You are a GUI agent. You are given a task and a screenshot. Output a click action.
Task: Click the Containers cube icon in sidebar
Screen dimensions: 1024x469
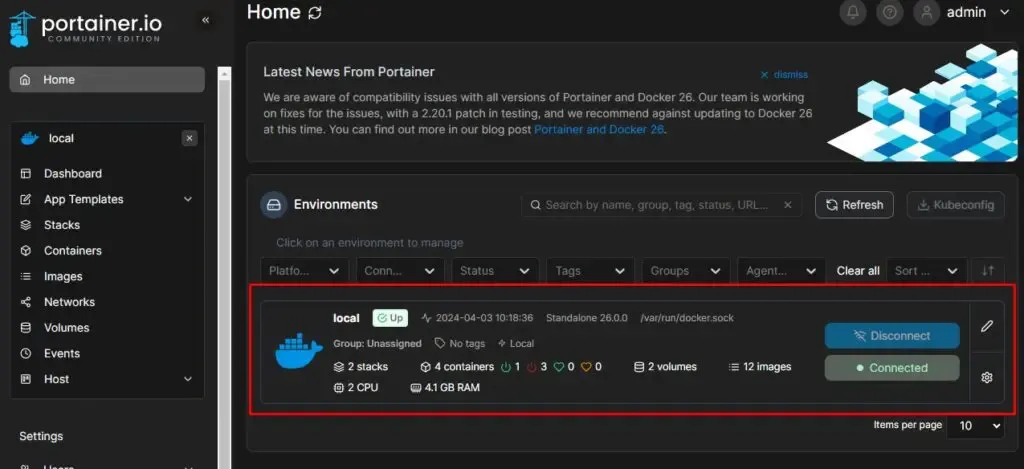(x=26, y=251)
